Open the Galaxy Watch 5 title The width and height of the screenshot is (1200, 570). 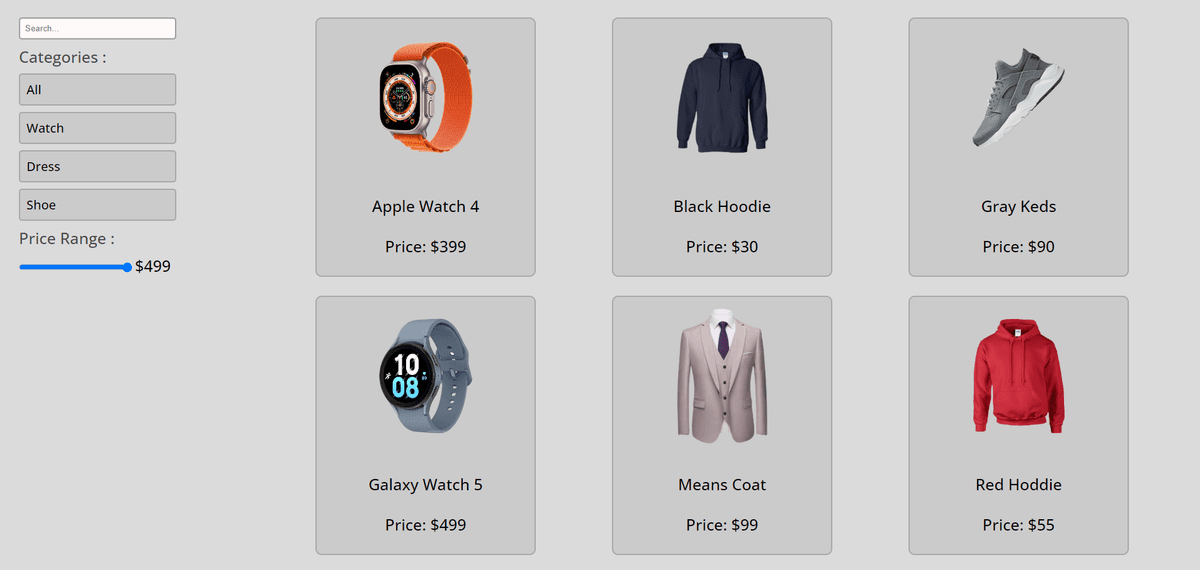pos(426,485)
